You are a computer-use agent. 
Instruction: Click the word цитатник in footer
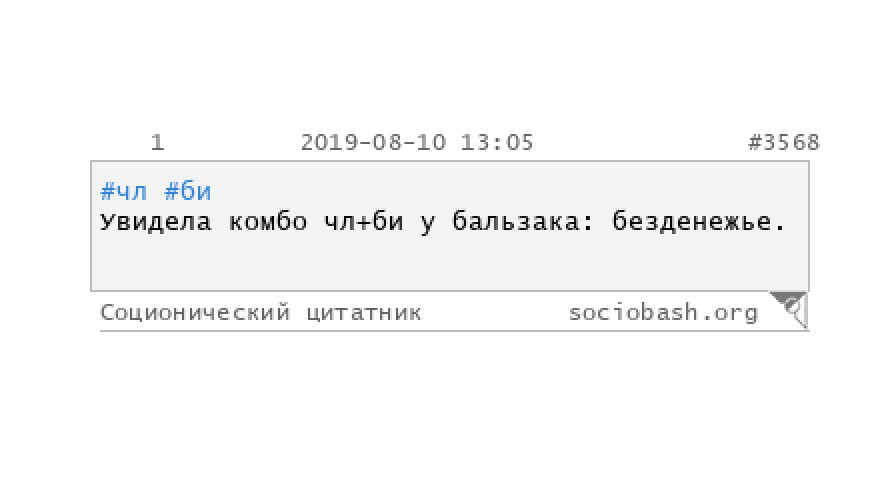[364, 312]
